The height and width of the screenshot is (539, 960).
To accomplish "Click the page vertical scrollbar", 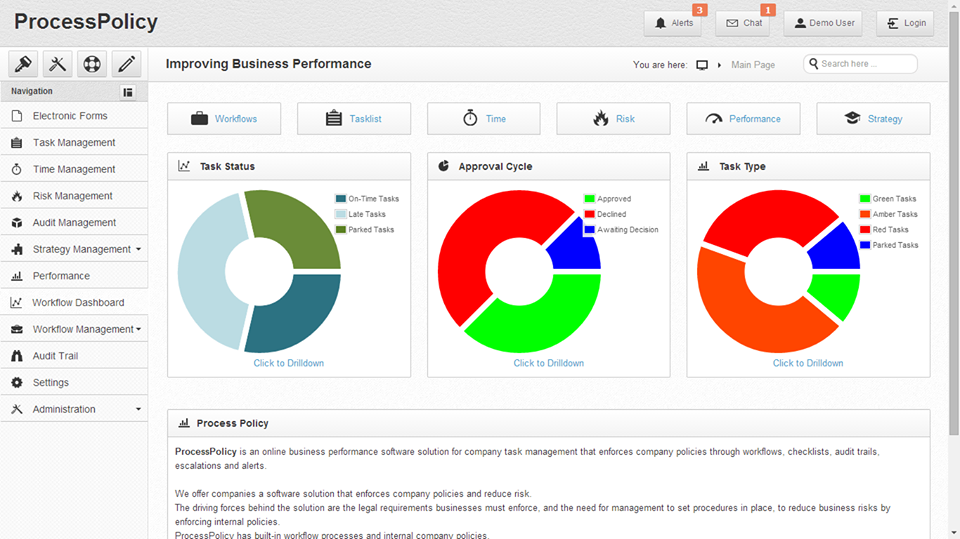I will click(953, 224).
